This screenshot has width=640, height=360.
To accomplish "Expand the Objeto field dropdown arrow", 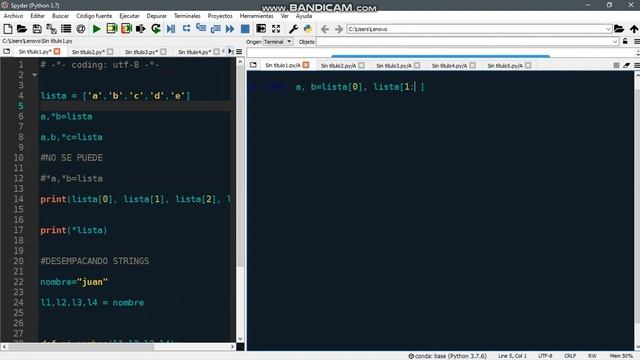I will click(615, 42).
